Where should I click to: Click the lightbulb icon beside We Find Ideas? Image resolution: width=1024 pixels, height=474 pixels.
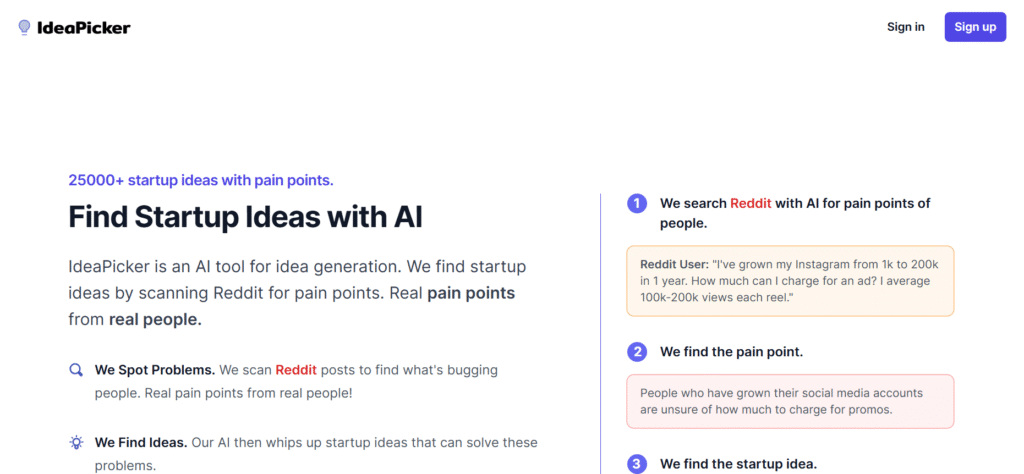pos(76,443)
